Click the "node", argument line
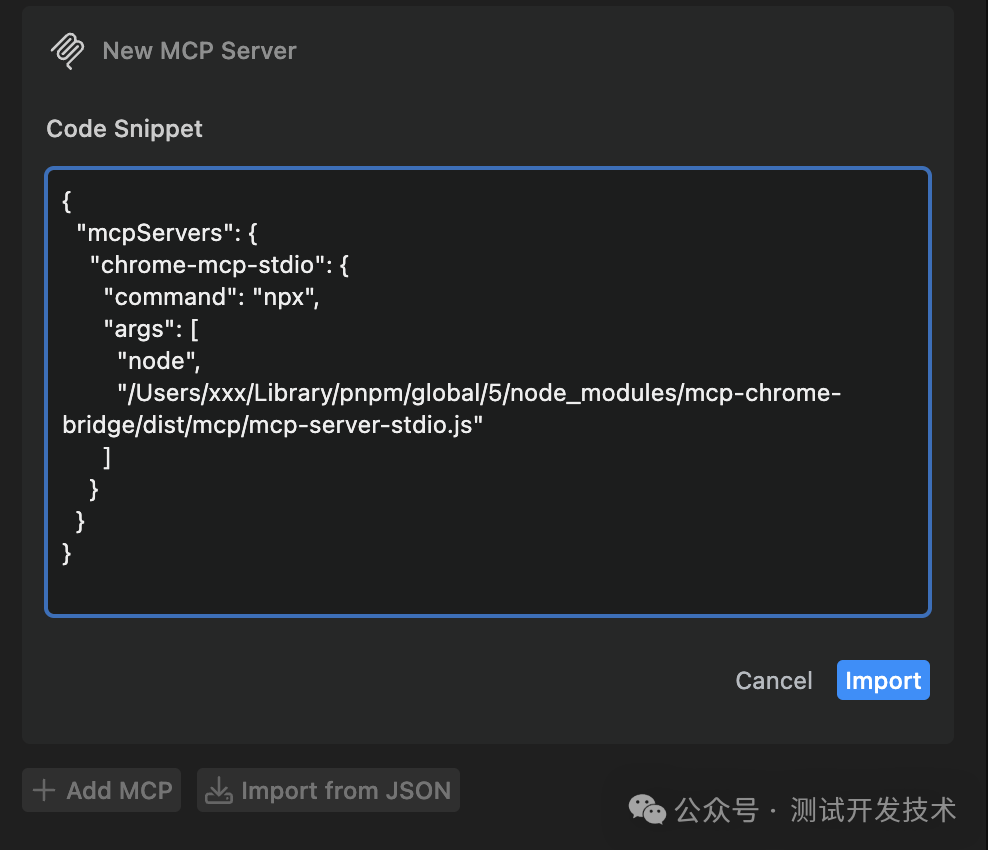Image resolution: width=988 pixels, height=850 pixels. tap(159, 361)
